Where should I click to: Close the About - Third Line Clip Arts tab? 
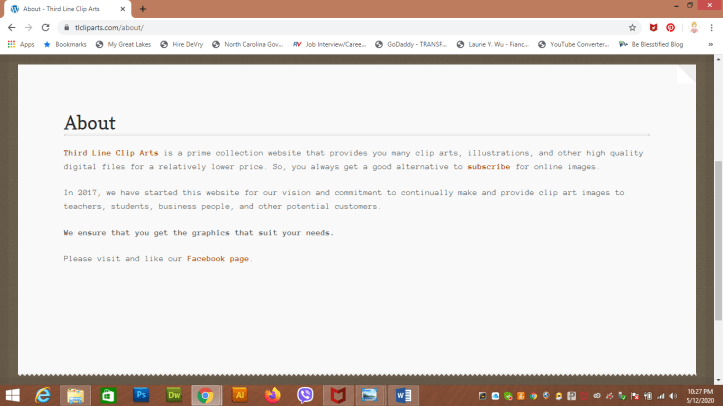123,9
